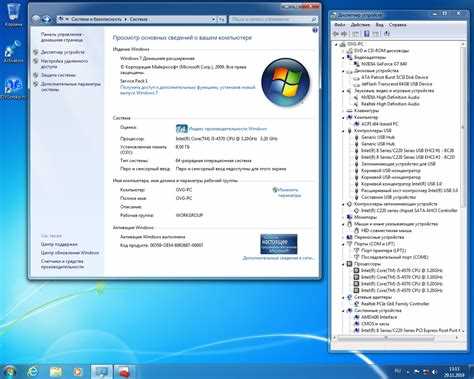Collapse Контроллеры USB node
Image resolution: width=474 pixels, height=379 pixels.
pos(343,131)
